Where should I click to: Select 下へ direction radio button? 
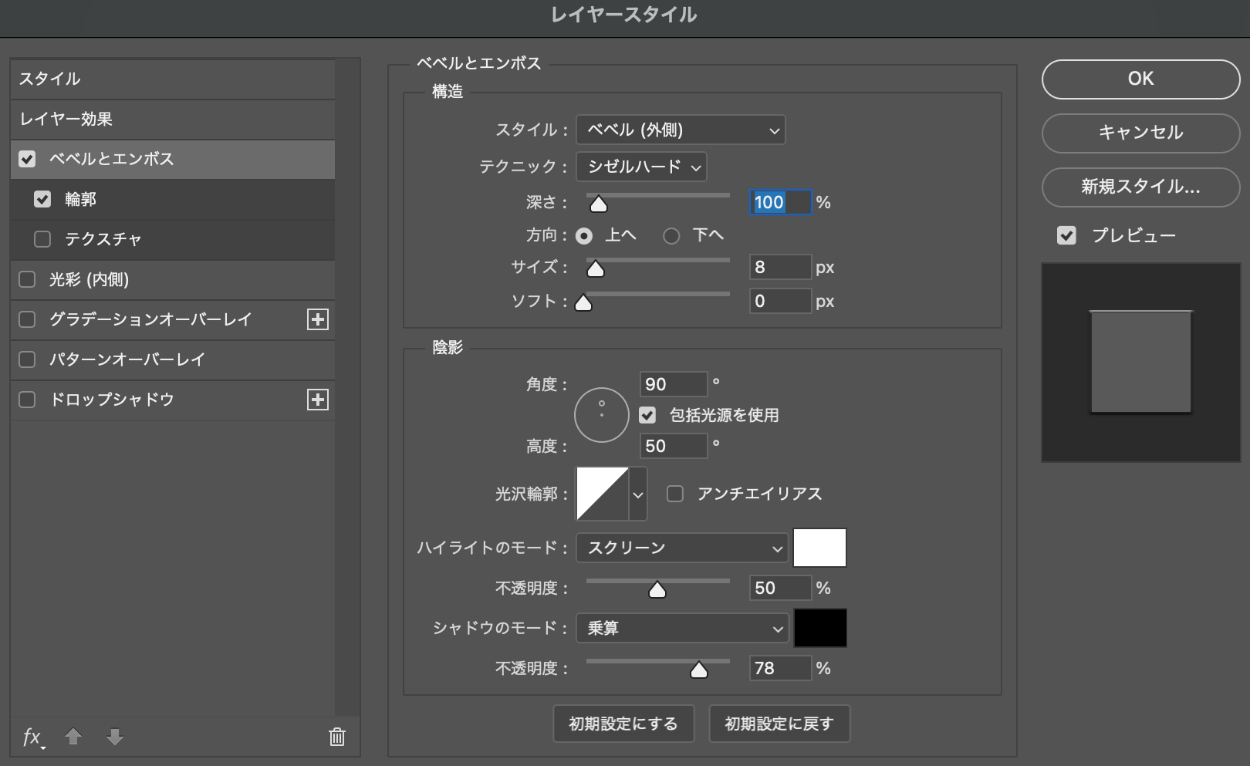coord(671,236)
